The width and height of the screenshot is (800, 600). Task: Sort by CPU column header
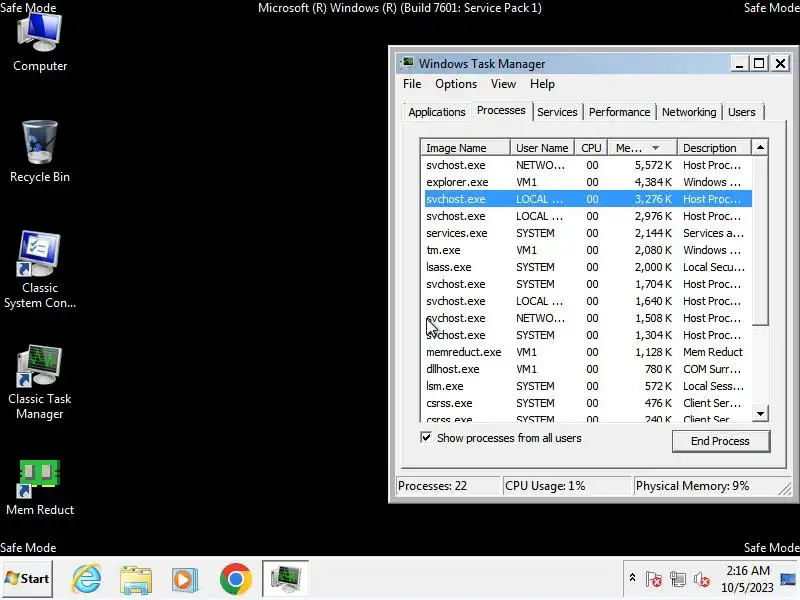[591, 148]
